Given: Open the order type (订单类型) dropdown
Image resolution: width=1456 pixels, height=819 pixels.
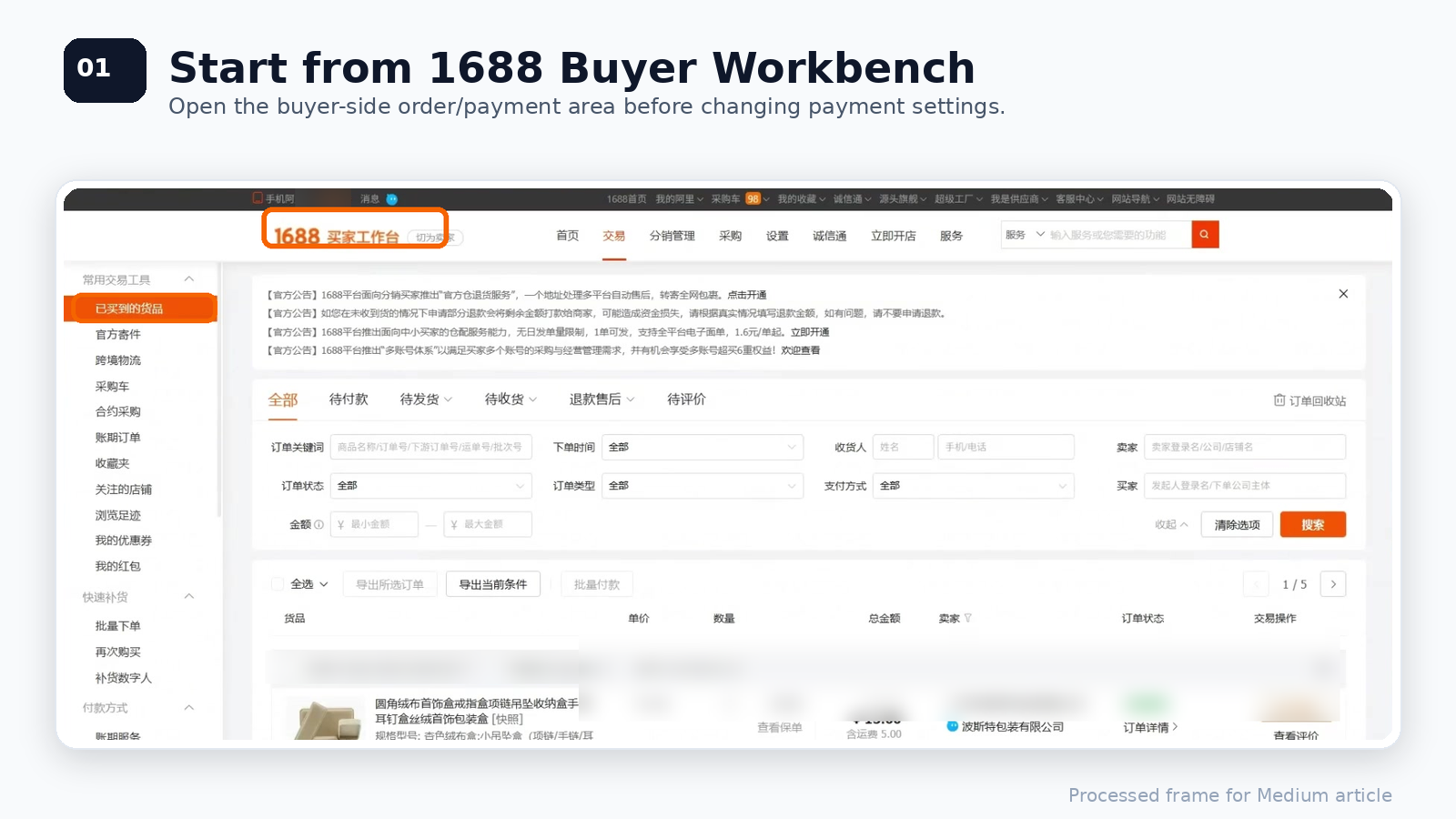Looking at the screenshot, I should [x=703, y=486].
